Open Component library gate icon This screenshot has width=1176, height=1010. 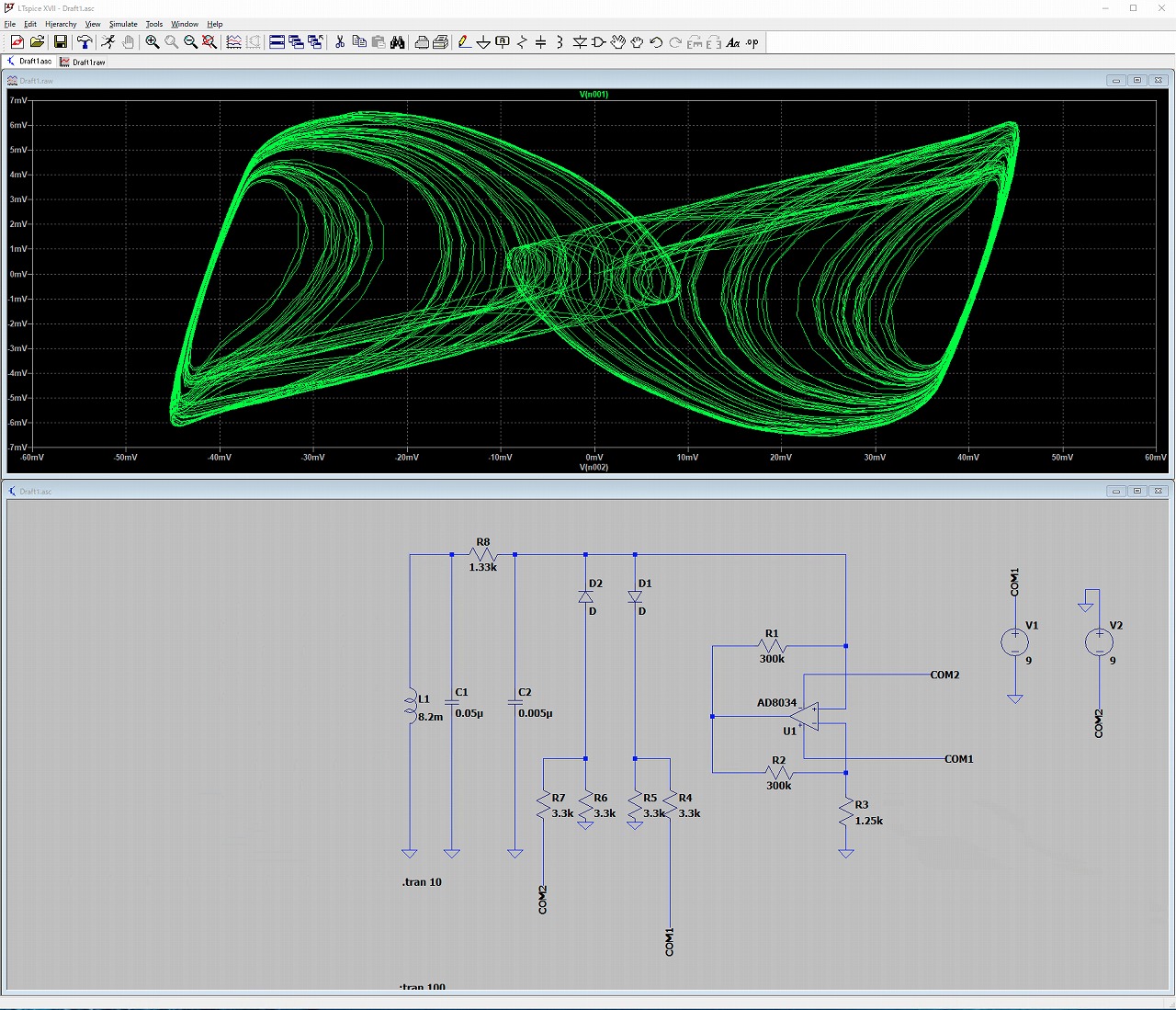click(x=599, y=42)
